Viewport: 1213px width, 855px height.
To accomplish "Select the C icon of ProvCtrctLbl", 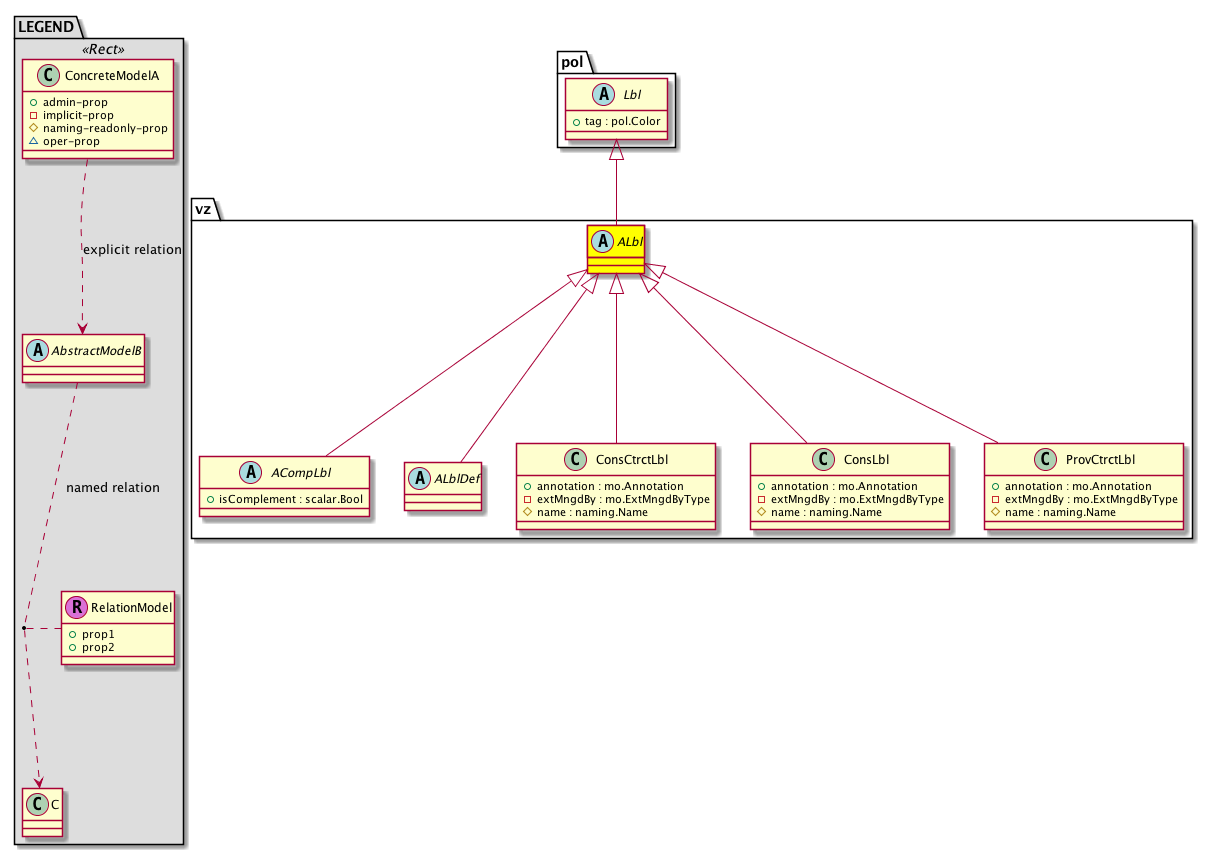I will point(1041,459).
